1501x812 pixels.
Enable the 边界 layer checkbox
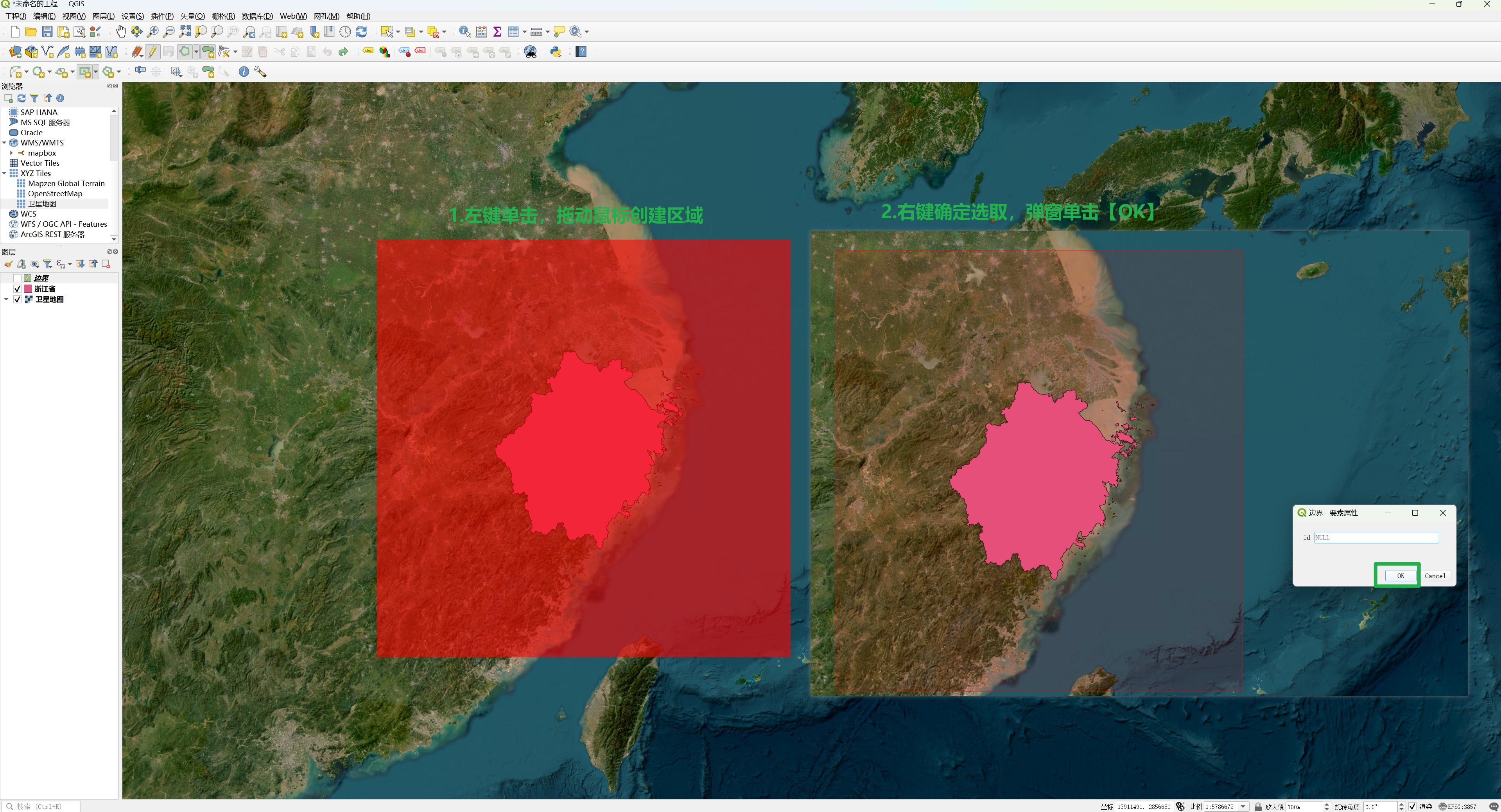(x=18, y=278)
